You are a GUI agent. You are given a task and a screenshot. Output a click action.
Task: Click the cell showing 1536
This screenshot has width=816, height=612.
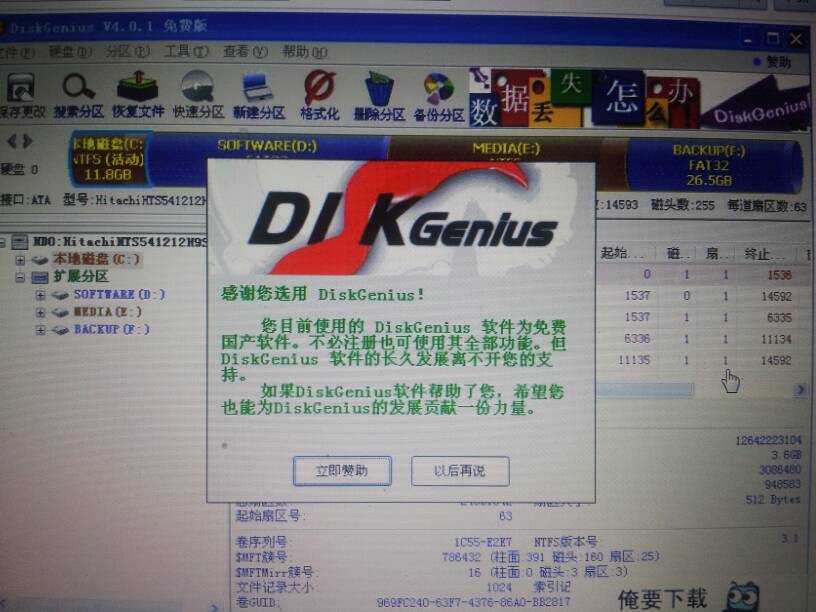[x=779, y=275]
